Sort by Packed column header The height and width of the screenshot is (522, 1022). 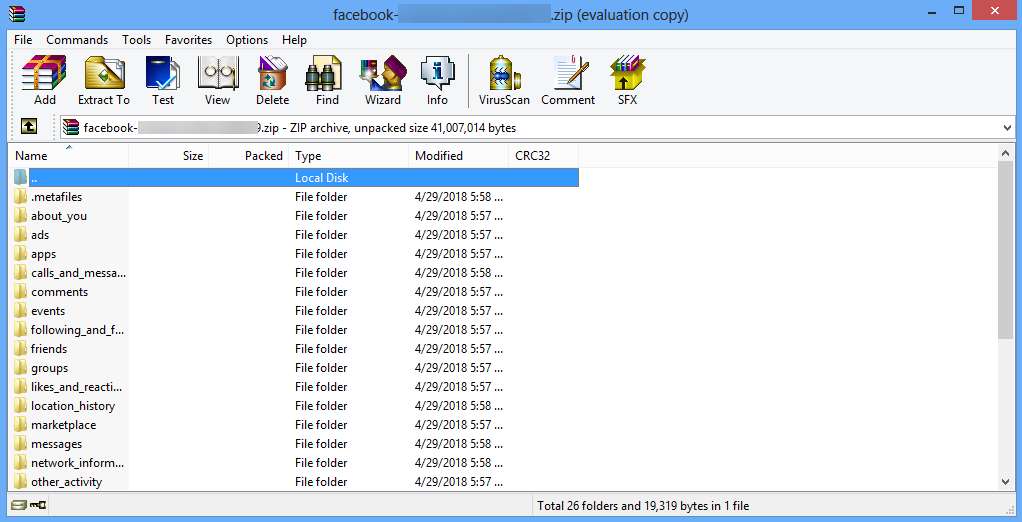[248, 156]
